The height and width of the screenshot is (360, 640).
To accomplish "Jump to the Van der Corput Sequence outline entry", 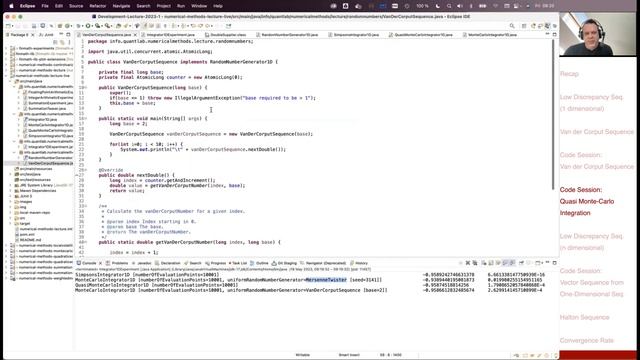I will coord(597,132).
